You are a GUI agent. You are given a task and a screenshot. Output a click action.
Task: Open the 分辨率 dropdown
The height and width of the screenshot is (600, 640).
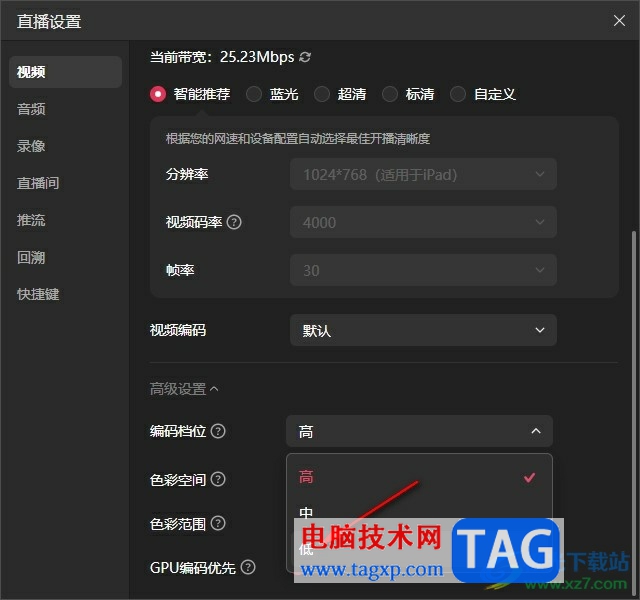click(423, 174)
